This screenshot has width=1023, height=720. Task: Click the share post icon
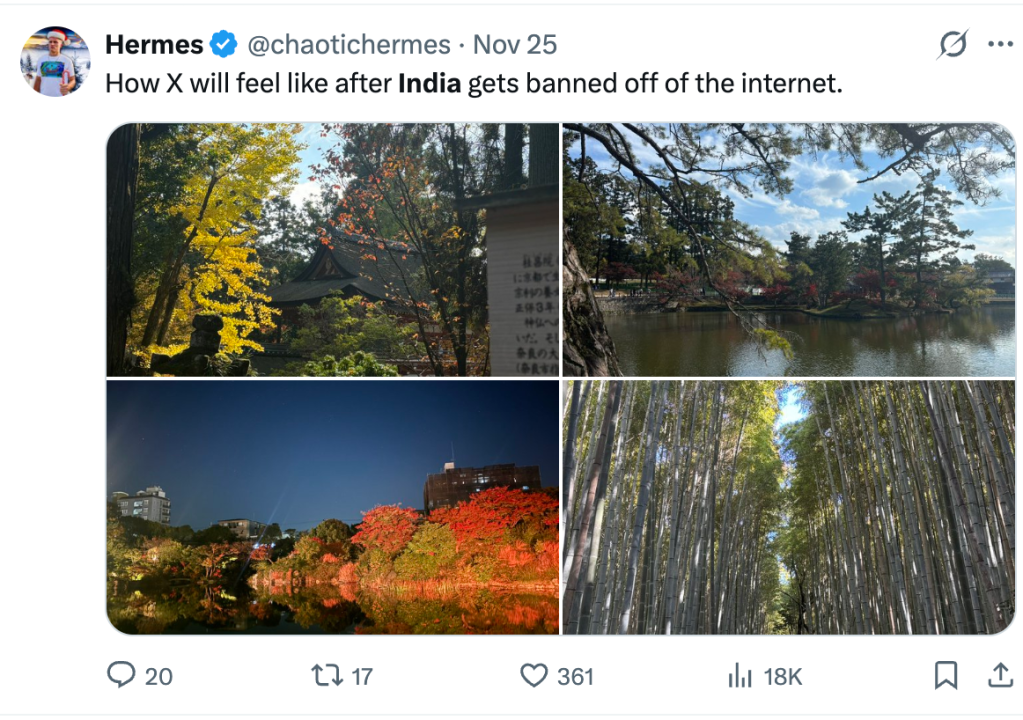1000,676
